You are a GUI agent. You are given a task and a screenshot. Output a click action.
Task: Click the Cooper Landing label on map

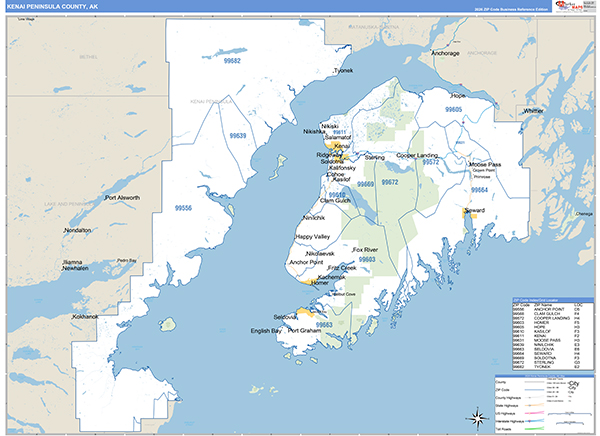(417, 155)
